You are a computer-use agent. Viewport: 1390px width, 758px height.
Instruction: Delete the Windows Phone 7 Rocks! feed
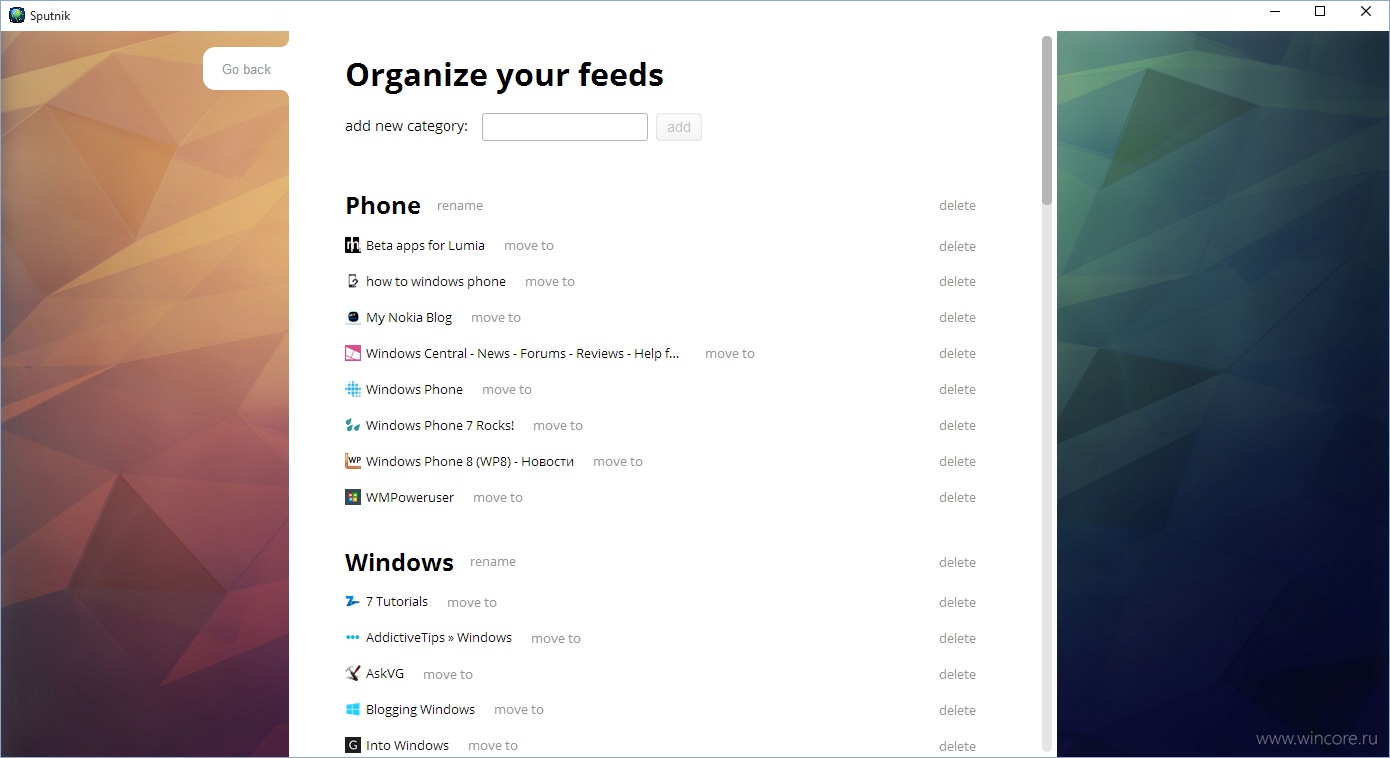point(957,426)
